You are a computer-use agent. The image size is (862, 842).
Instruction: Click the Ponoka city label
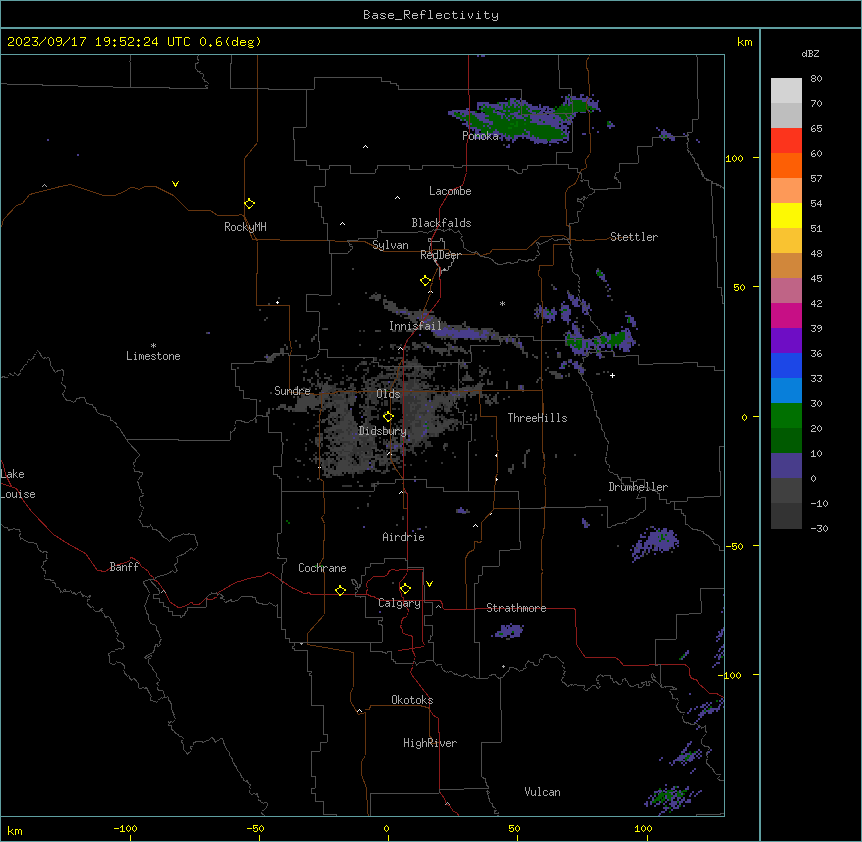(480, 136)
